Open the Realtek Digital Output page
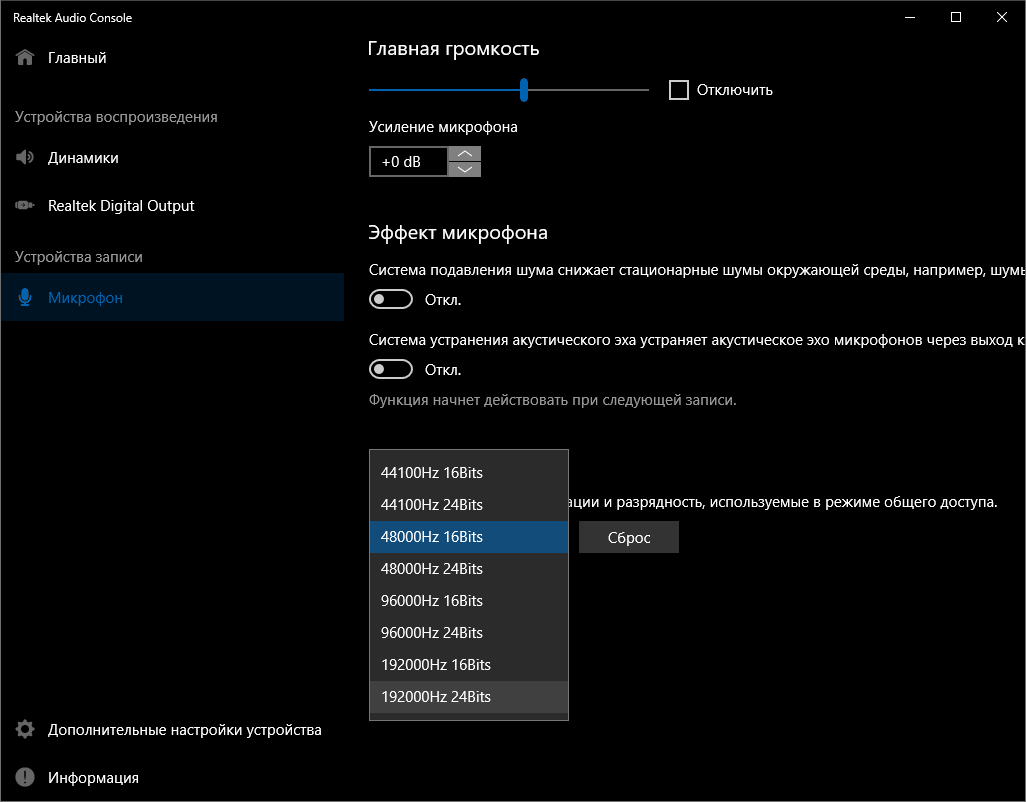This screenshot has width=1026, height=802. point(121,206)
